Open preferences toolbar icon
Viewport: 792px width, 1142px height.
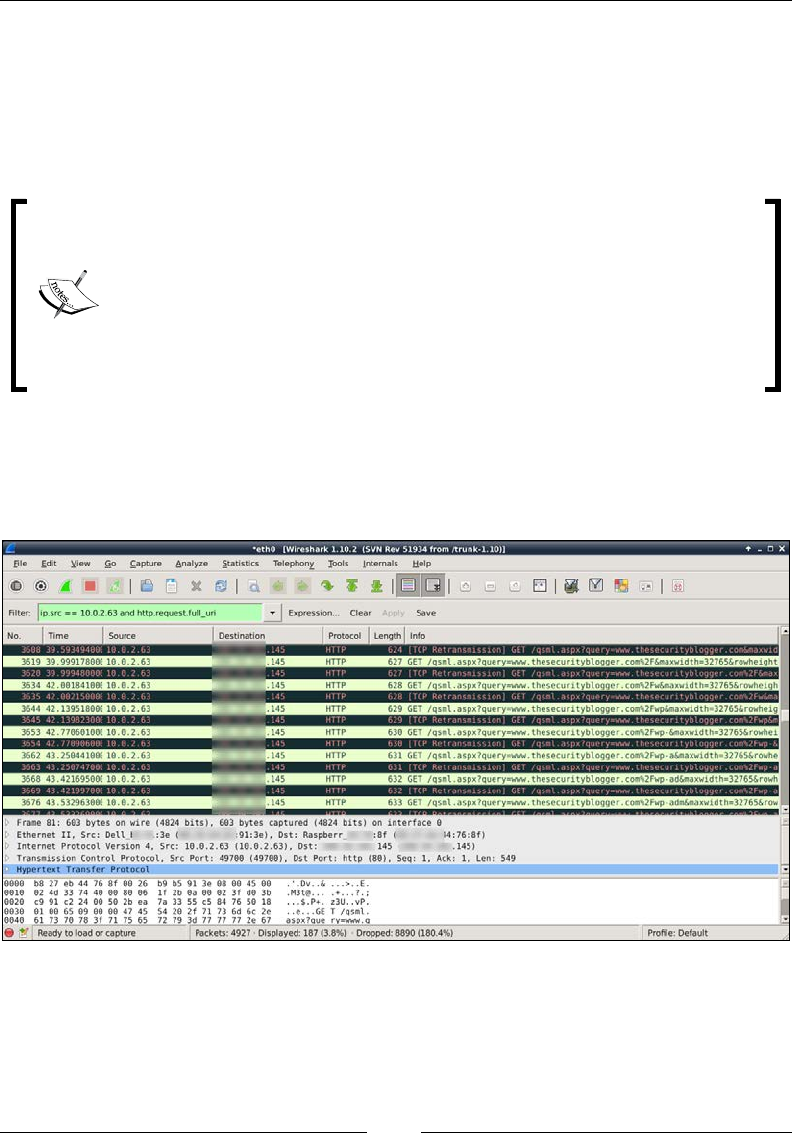pyautogui.click(x=646, y=586)
